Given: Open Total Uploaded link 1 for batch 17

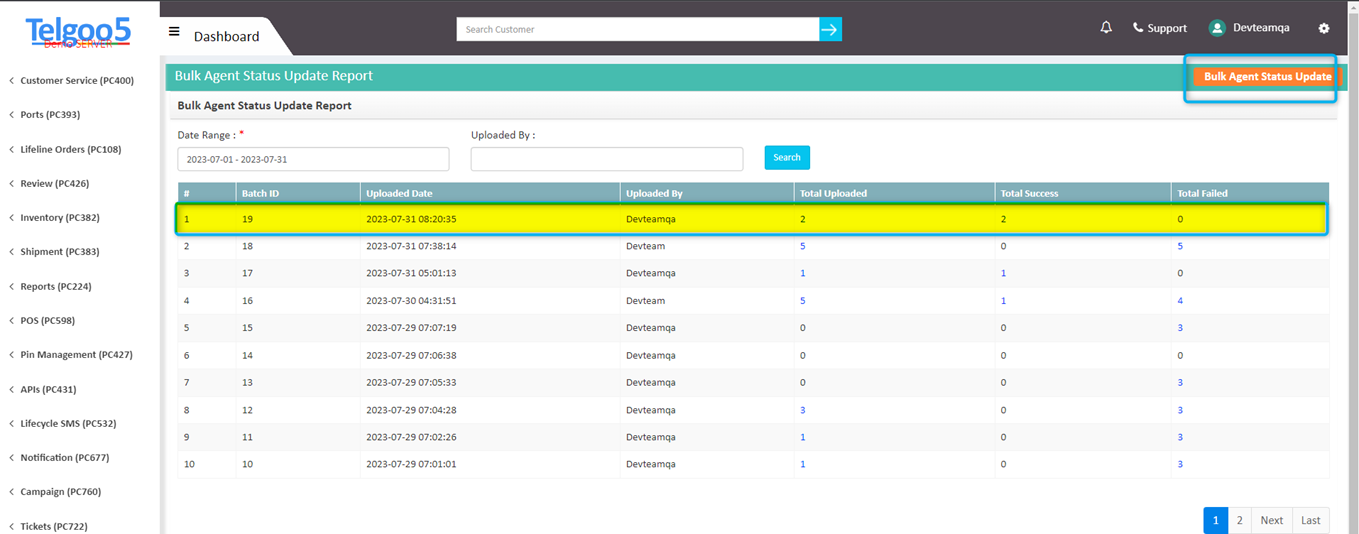Looking at the screenshot, I should coord(803,273).
